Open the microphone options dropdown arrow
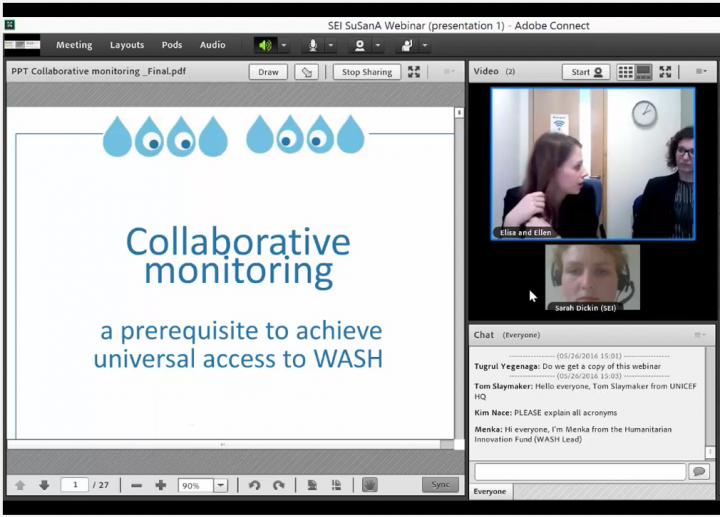Viewport: 720px width, 517px height. [x=331, y=45]
